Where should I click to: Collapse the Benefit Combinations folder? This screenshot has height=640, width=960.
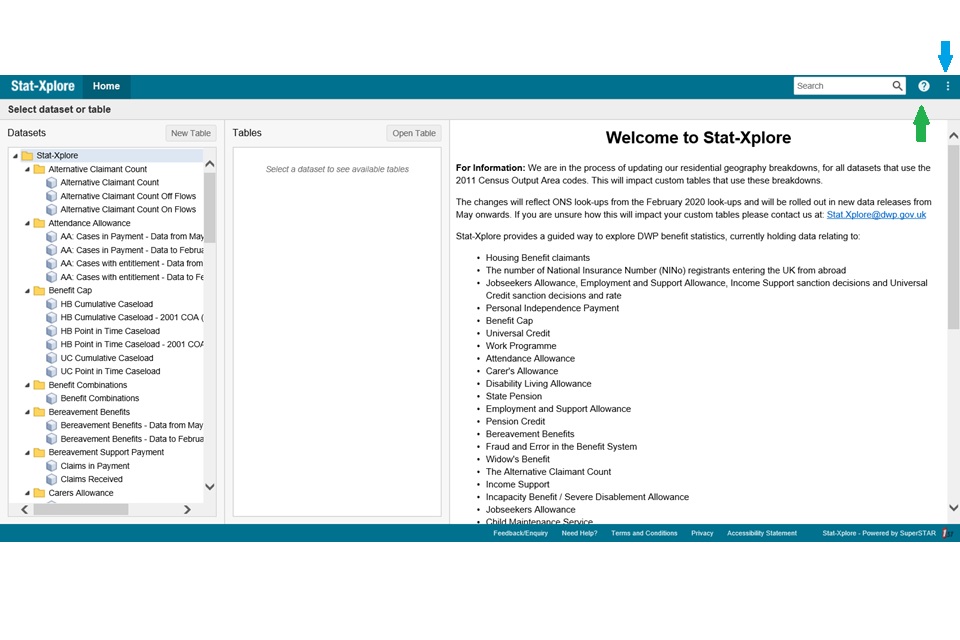point(27,385)
